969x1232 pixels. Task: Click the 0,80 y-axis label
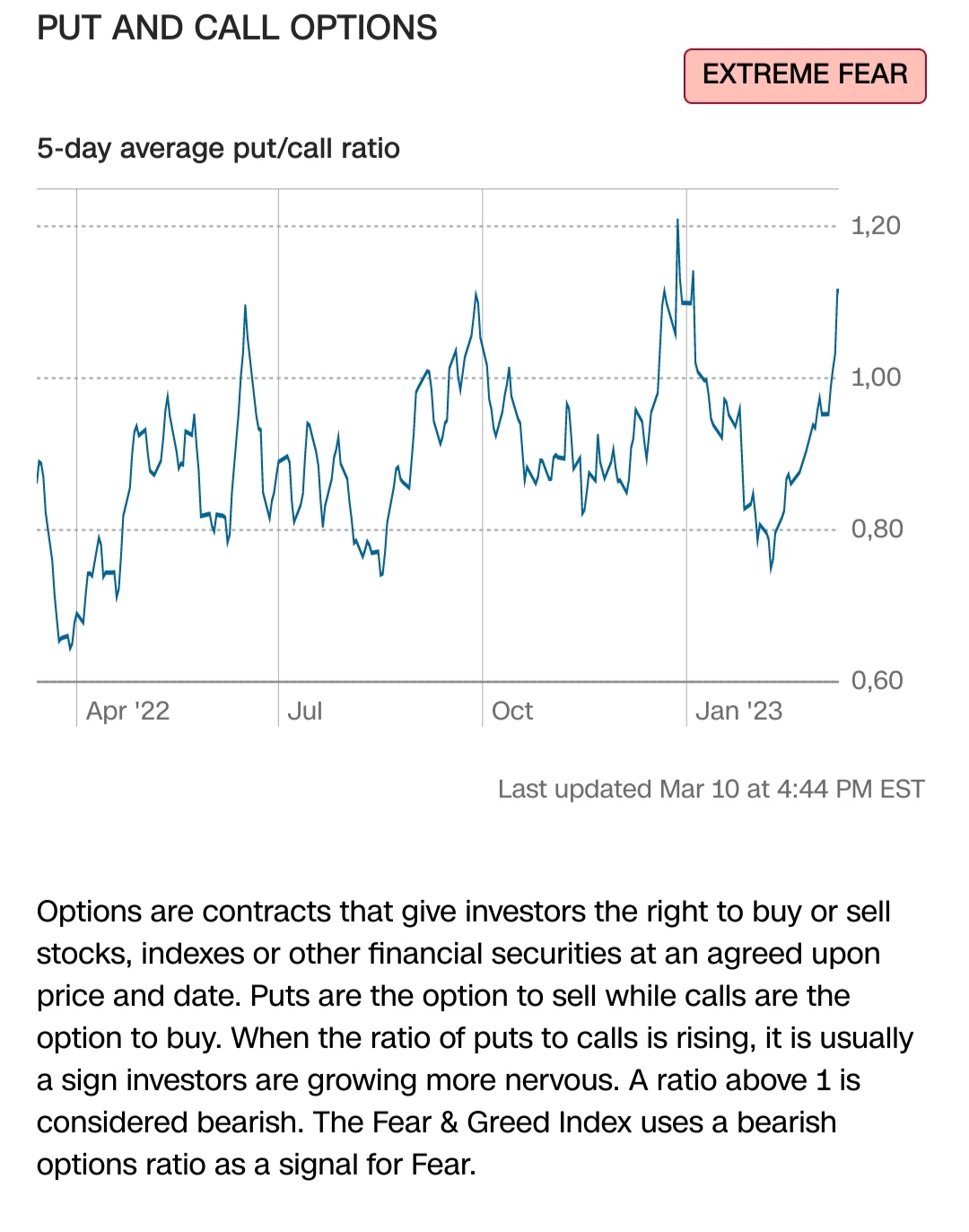(x=877, y=529)
